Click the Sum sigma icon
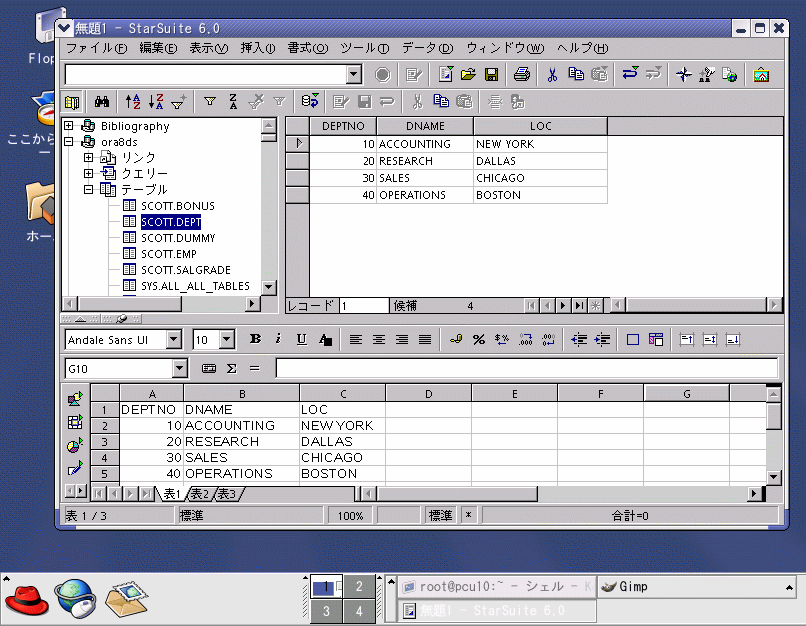This screenshot has width=806, height=626. click(232, 369)
